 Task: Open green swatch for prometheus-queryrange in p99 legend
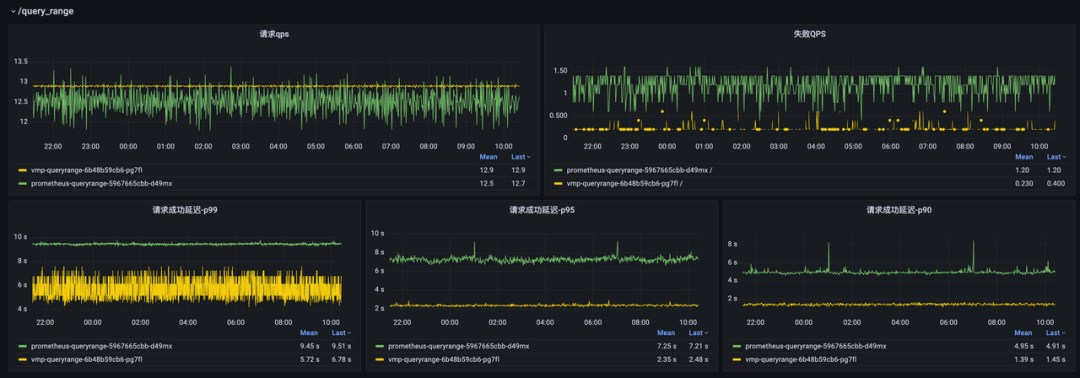tap(23, 346)
